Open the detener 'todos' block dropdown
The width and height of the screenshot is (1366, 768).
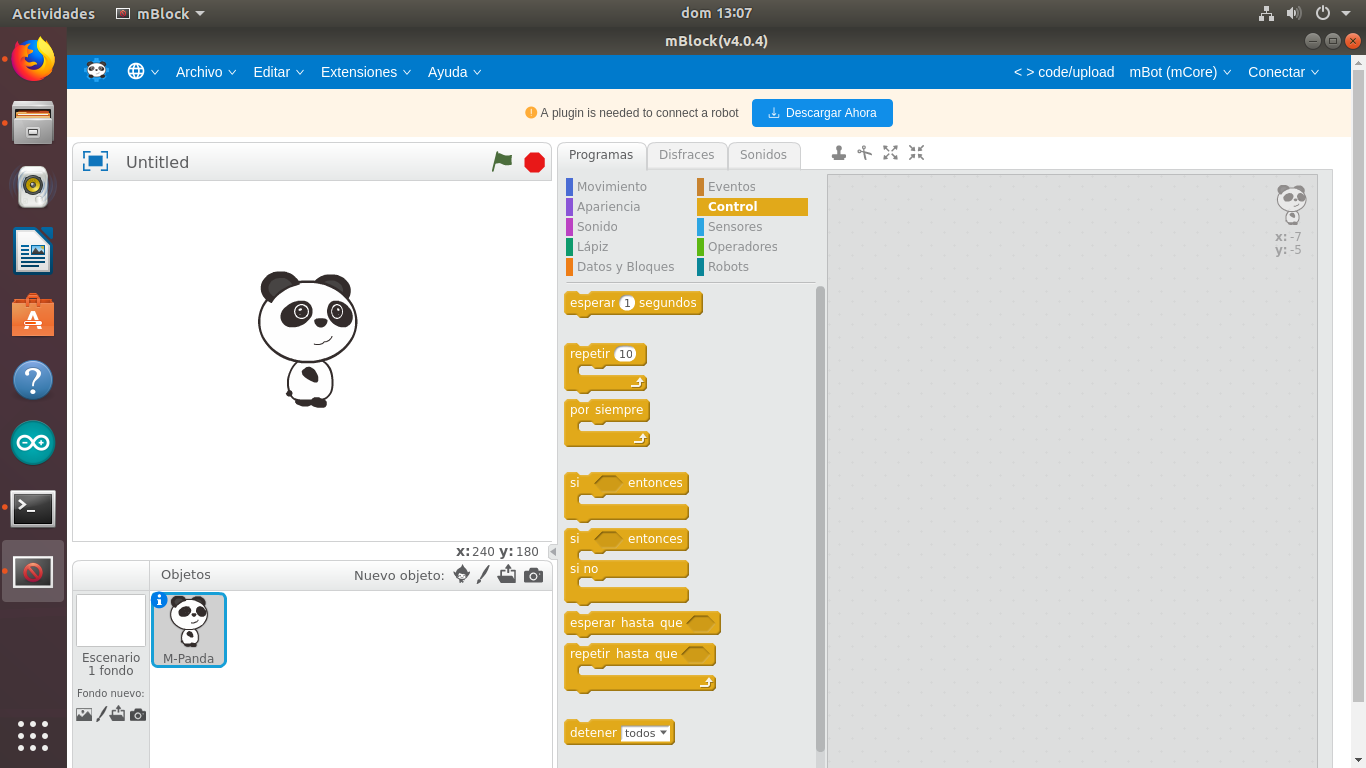click(645, 733)
